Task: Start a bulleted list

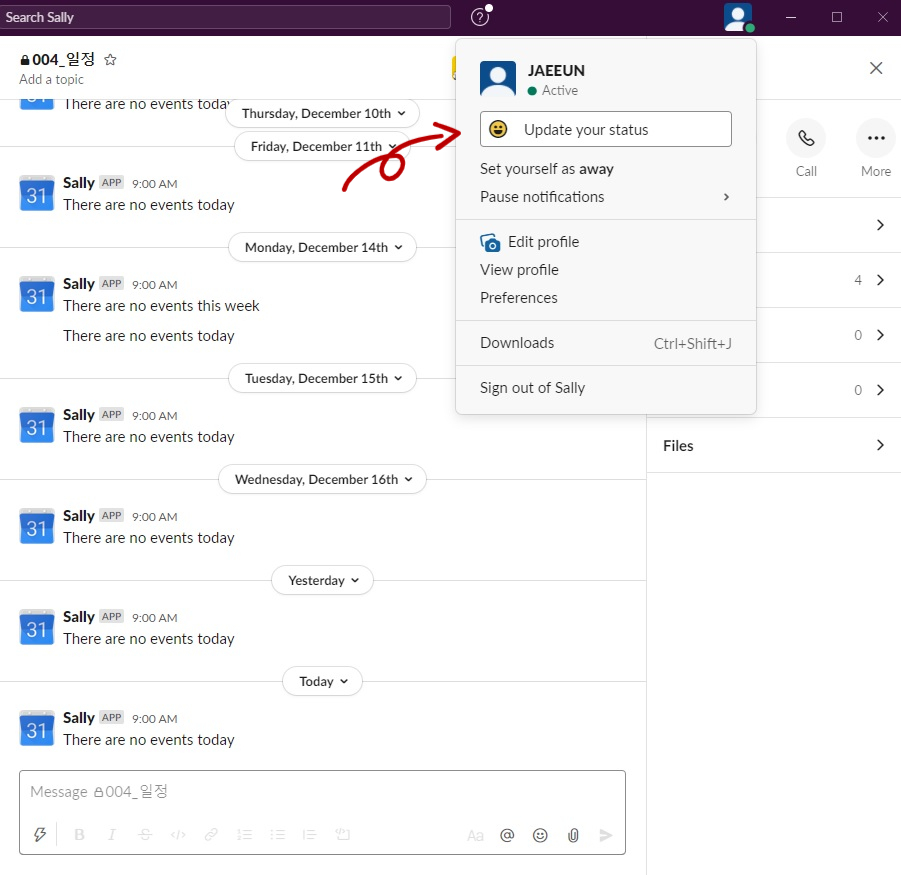Action: (x=278, y=835)
